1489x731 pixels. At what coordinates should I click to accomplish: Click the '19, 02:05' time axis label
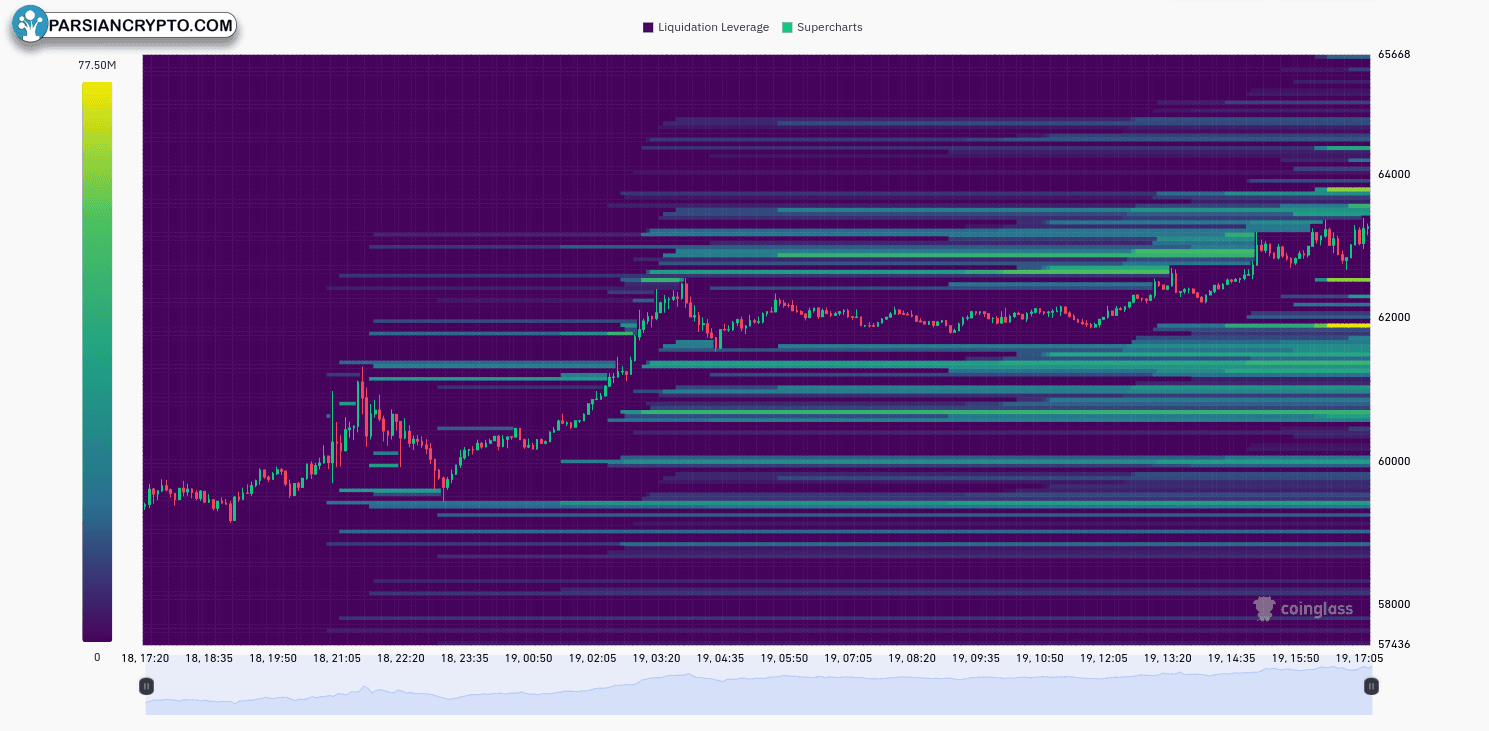[592, 658]
